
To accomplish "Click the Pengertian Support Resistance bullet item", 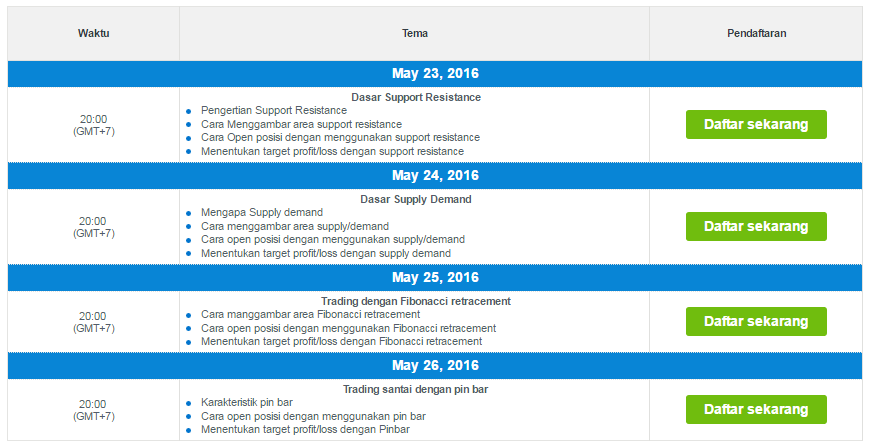I will [274, 110].
